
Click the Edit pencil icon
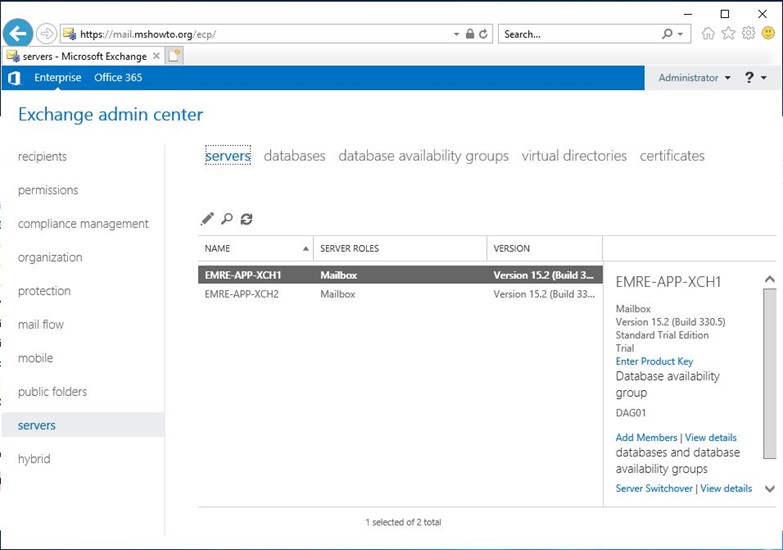pos(207,219)
